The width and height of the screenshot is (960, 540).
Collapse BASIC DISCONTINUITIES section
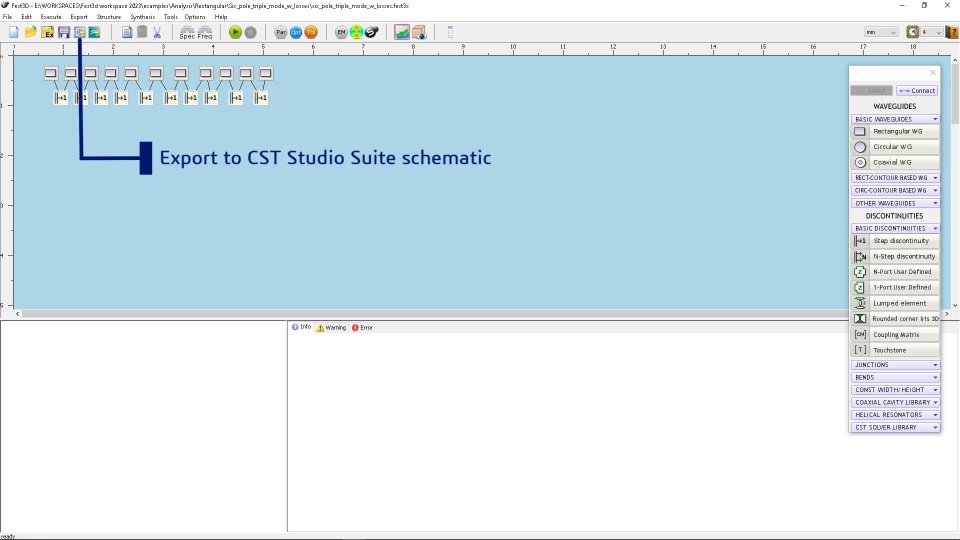click(894, 228)
